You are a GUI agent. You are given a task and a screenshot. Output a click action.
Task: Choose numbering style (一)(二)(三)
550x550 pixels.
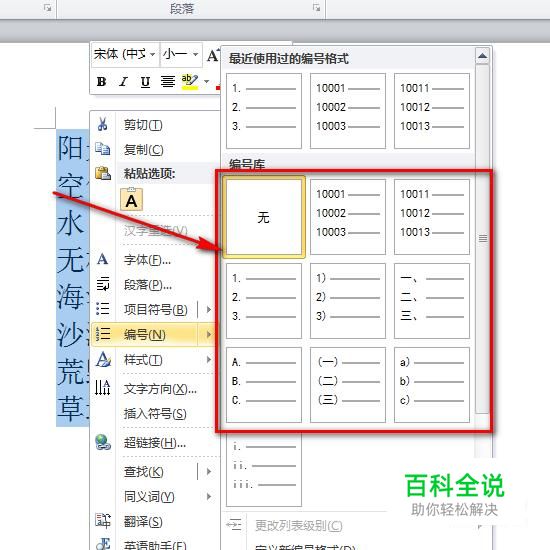(x=348, y=385)
